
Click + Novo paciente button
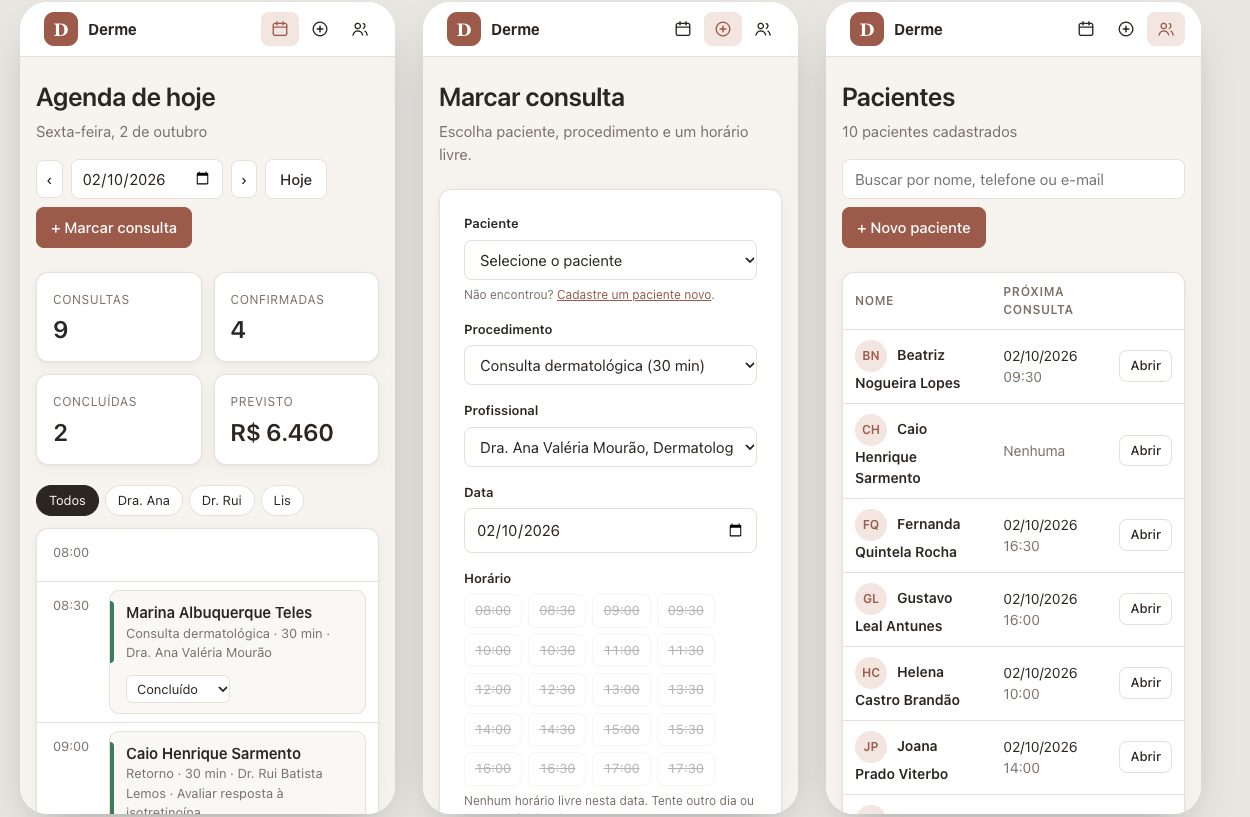point(914,228)
